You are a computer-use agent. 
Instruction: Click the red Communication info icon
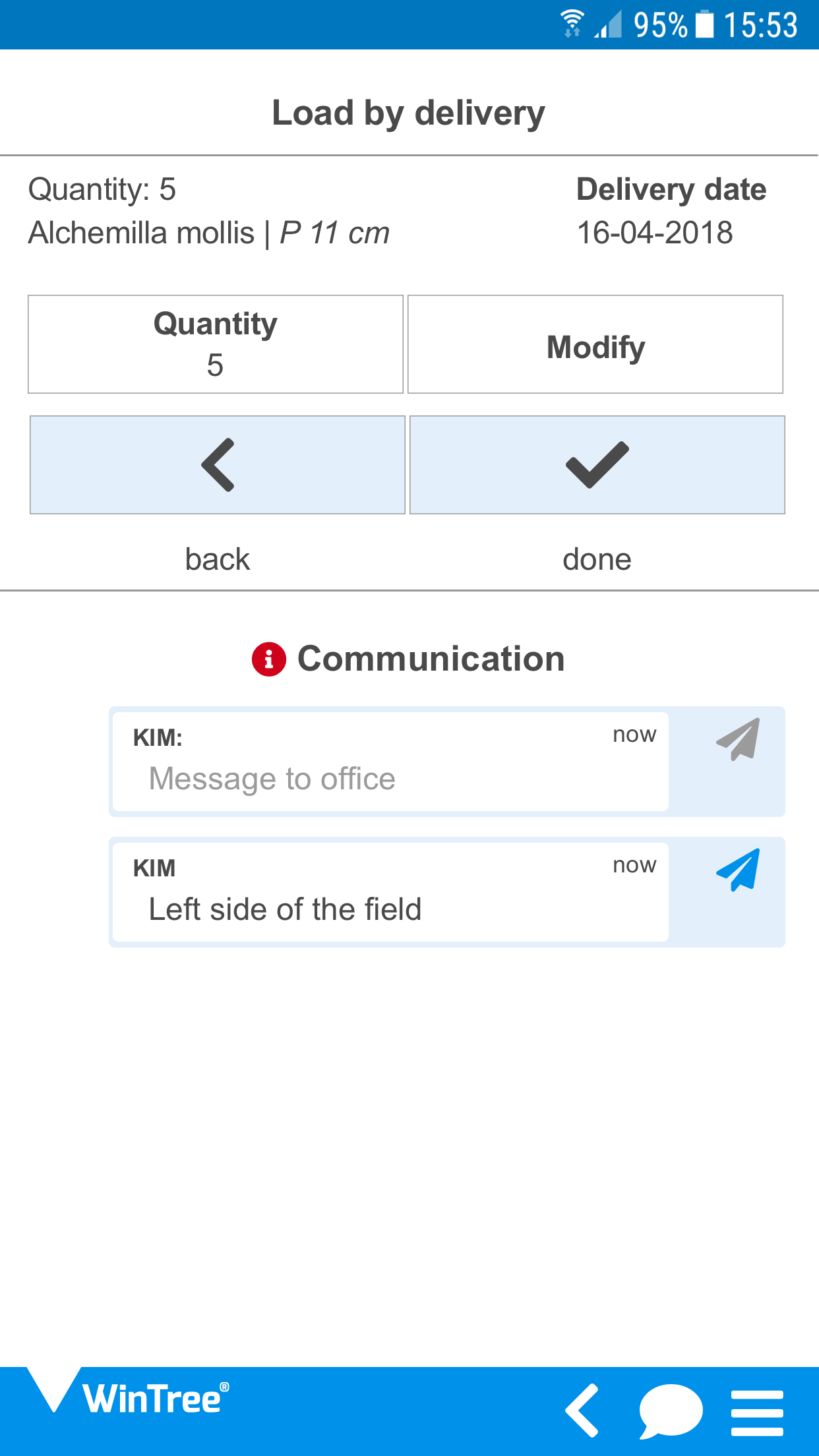[x=269, y=659]
